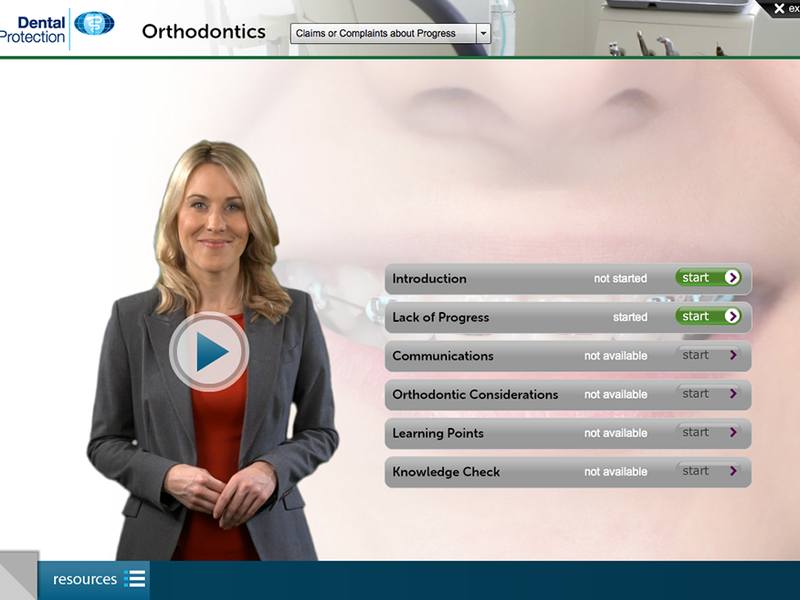Select the Learning Points title
800x600 pixels.
click(x=438, y=434)
